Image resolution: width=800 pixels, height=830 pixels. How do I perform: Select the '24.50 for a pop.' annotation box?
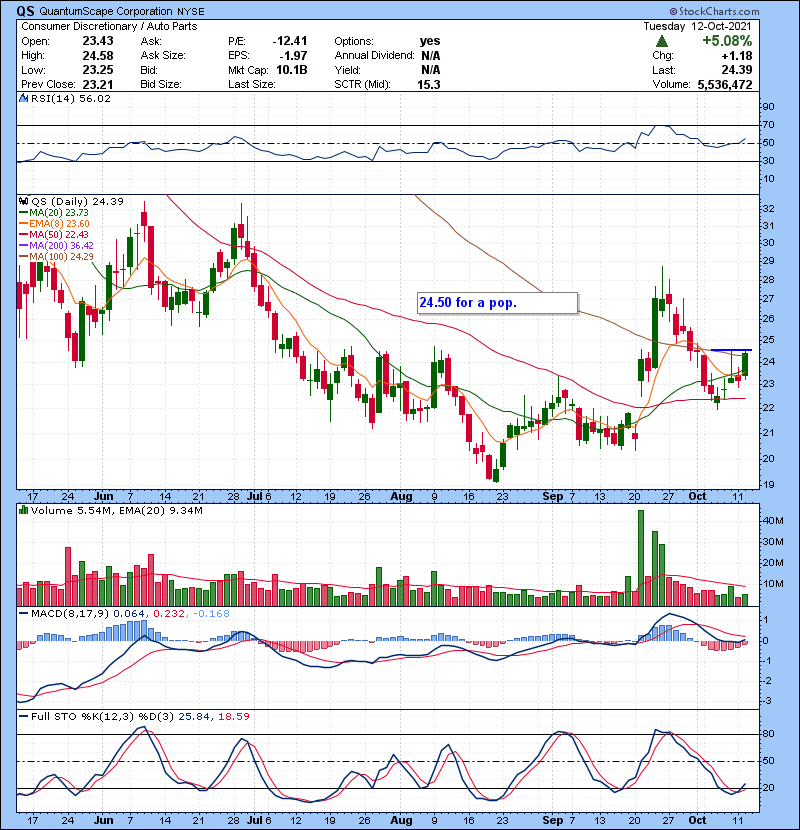click(x=497, y=302)
